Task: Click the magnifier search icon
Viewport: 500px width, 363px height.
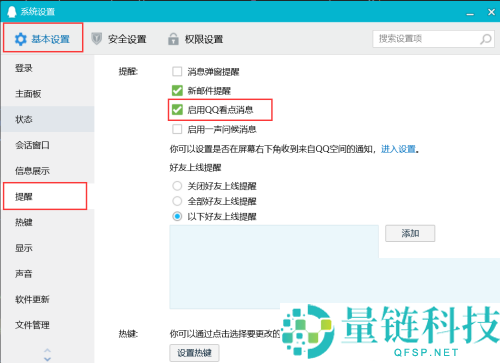Action: coord(485,39)
